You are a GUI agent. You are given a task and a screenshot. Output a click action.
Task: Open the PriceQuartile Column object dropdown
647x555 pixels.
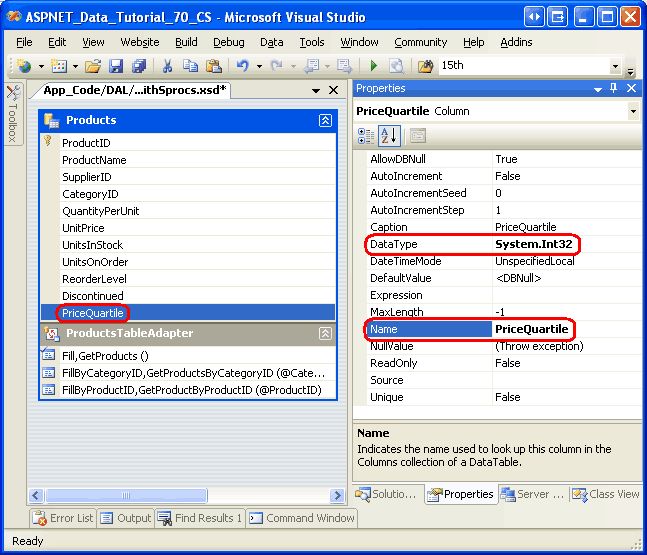pos(633,111)
